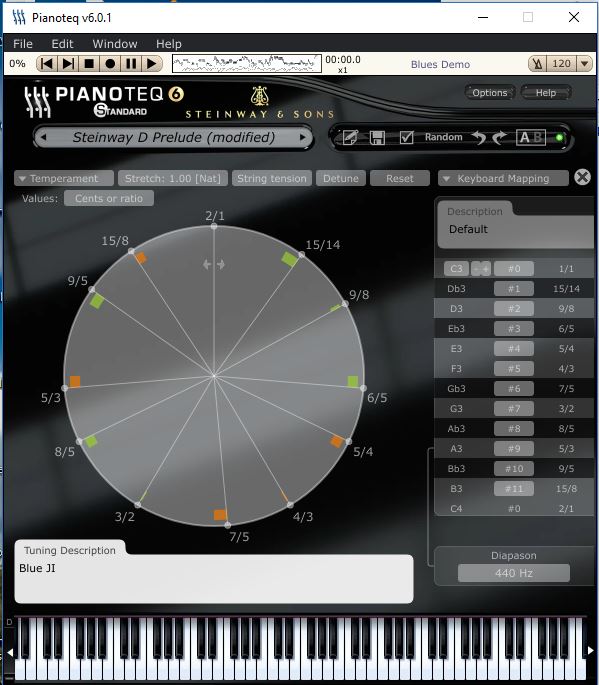The height and width of the screenshot is (685, 599).
Task: Stop playback with the square button
Action: click(x=89, y=64)
